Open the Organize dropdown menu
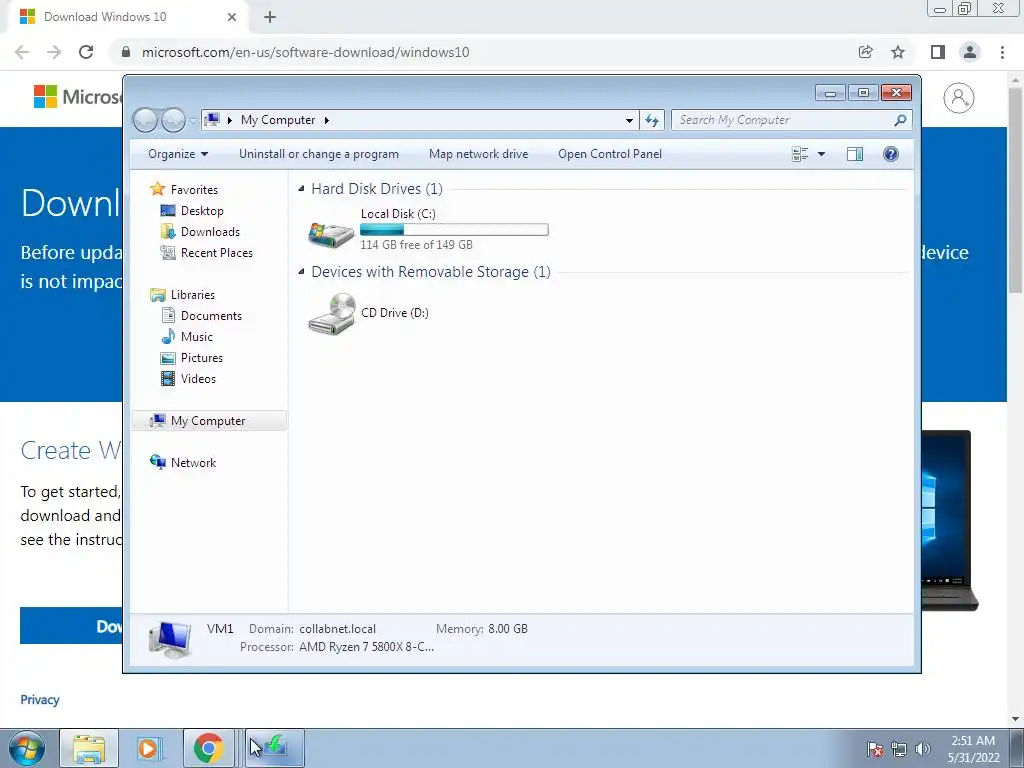 click(178, 154)
